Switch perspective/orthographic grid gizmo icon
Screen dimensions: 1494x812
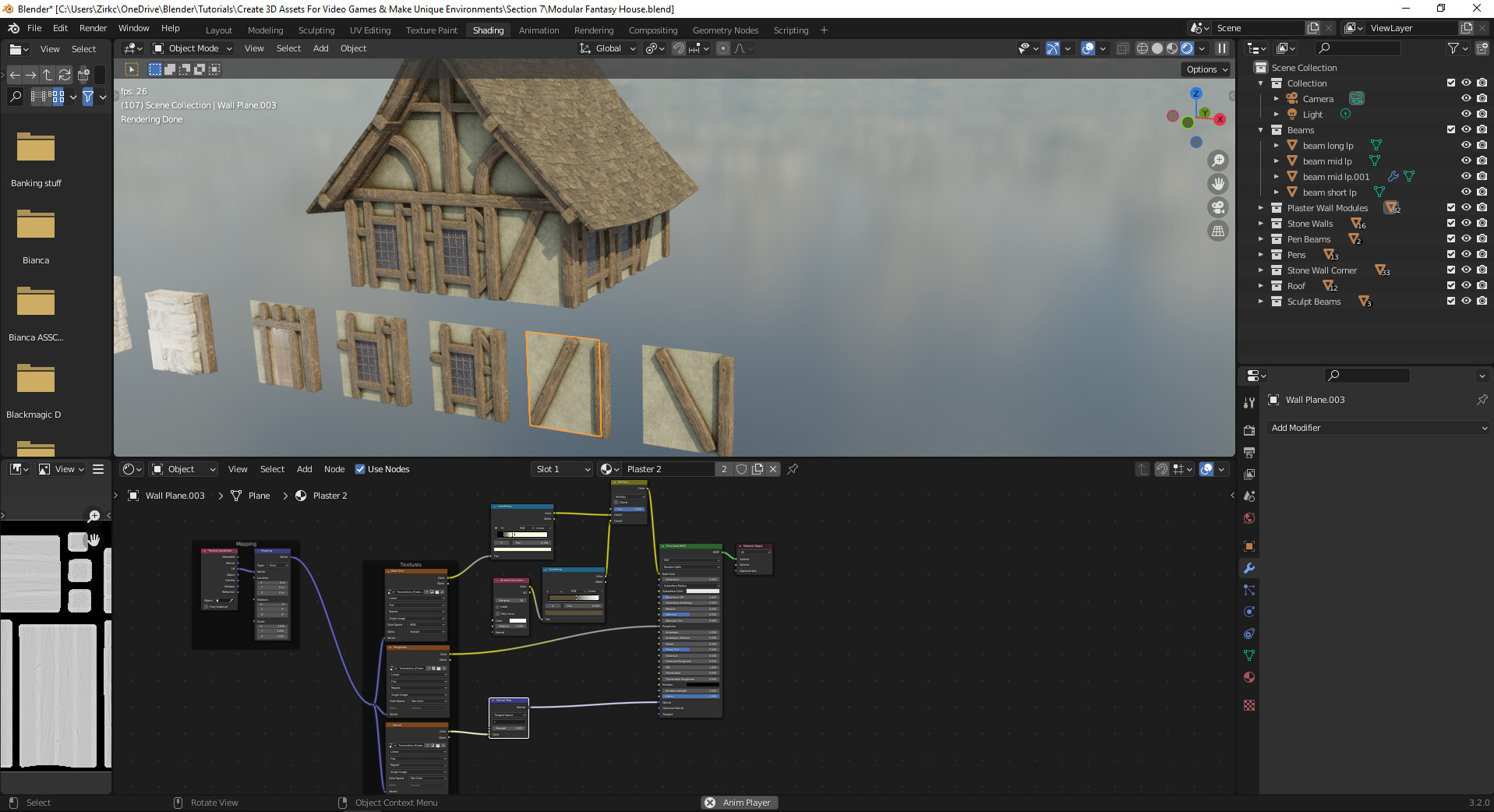tap(1217, 231)
